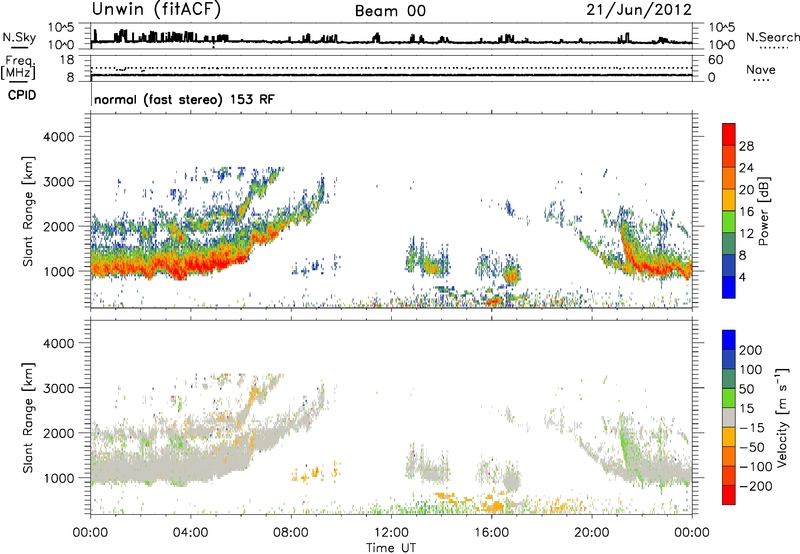The height and width of the screenshot is (554, 800).
Task: Click the '20:00' time axis label
Action: click(592, 533)
